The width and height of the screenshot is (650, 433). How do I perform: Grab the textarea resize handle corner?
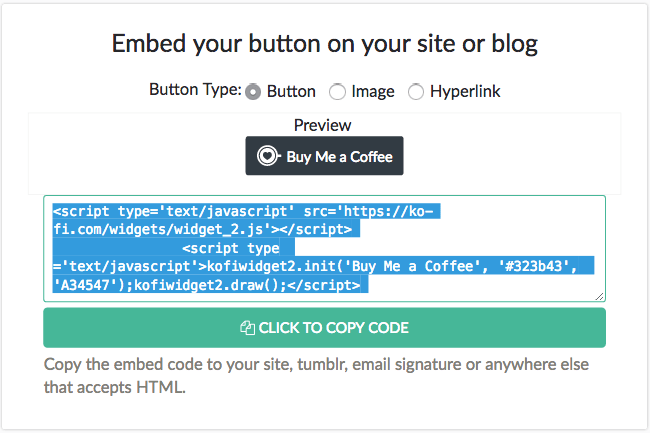599,296
